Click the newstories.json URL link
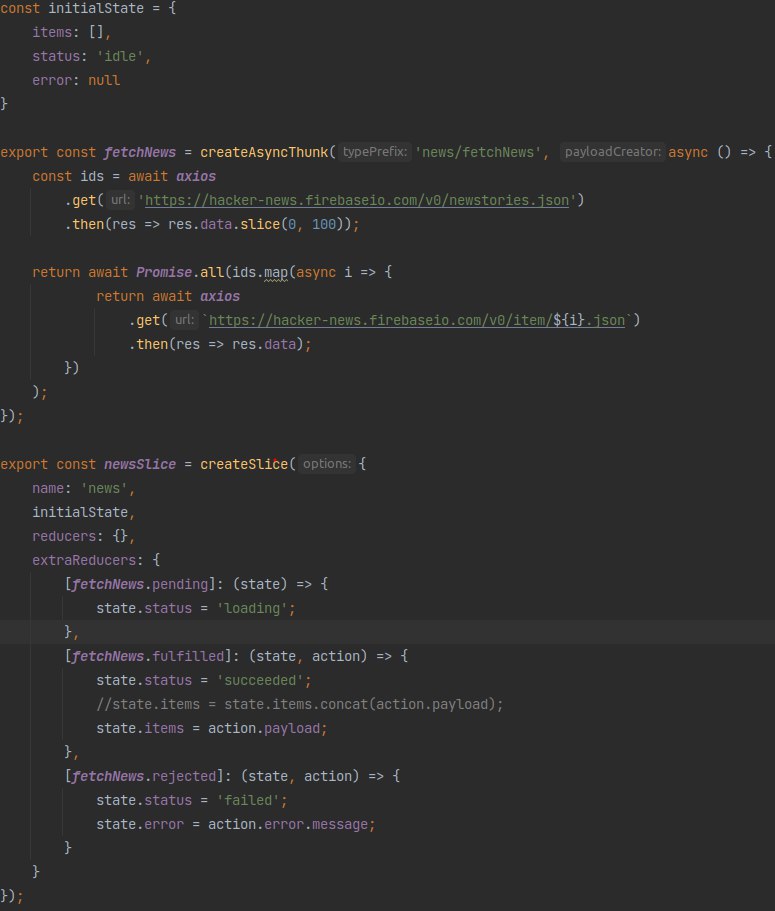This screenshot has height=911, width=775. [357, 200]
